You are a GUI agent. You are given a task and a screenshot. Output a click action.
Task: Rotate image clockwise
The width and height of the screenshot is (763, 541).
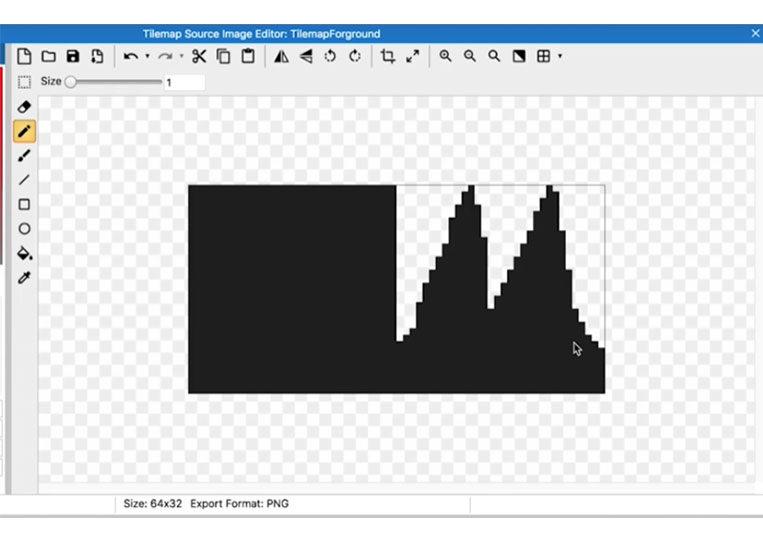pos(355,56)
